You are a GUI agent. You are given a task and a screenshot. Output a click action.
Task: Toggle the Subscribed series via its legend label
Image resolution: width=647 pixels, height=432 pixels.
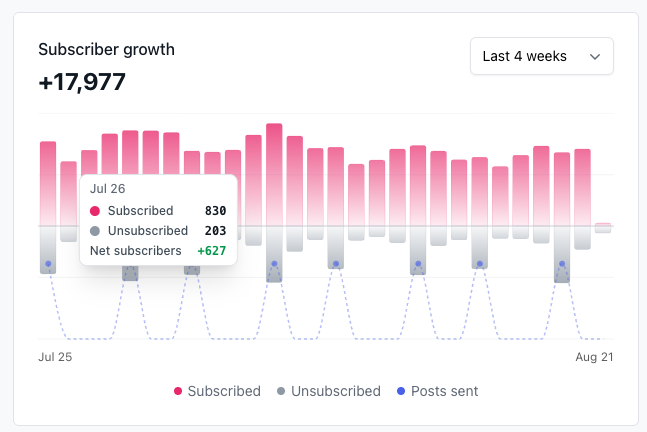(x=224, y=391)
